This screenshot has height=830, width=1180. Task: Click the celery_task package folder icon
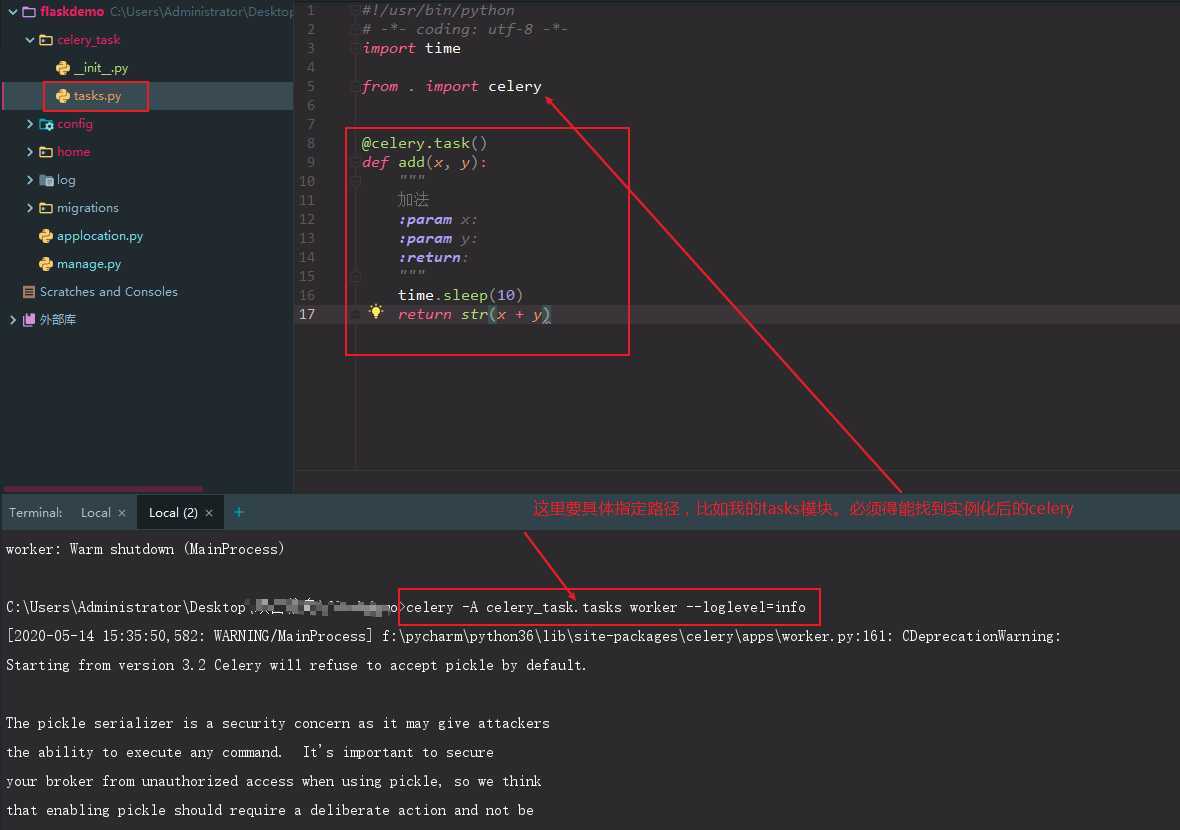click(x=46, y=40)
